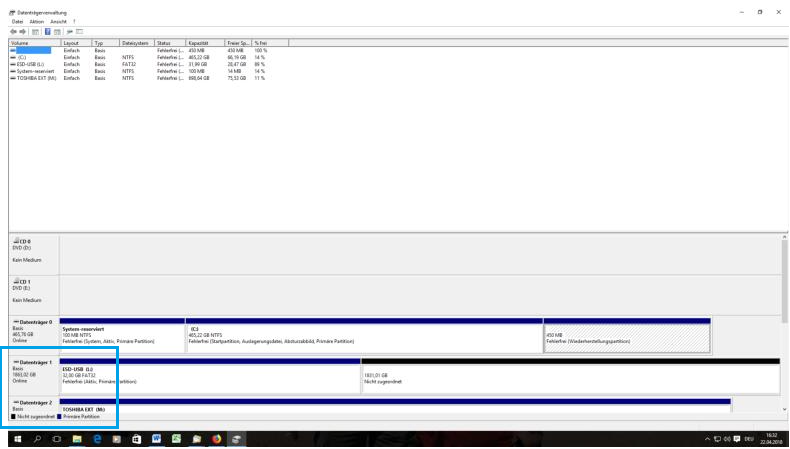Click the toolbar icon right of the Help icon

tap(57, 31)
